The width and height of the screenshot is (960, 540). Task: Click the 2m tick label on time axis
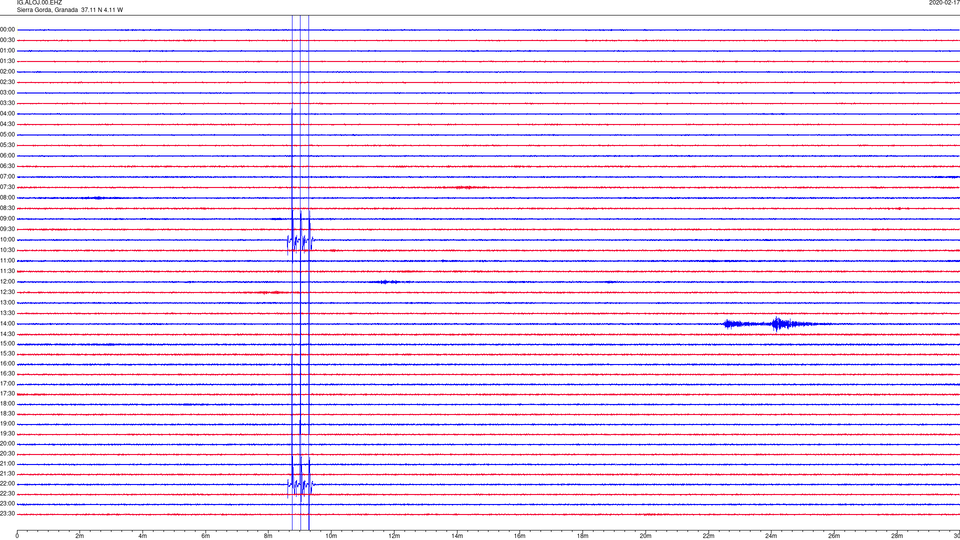[80, 536]
